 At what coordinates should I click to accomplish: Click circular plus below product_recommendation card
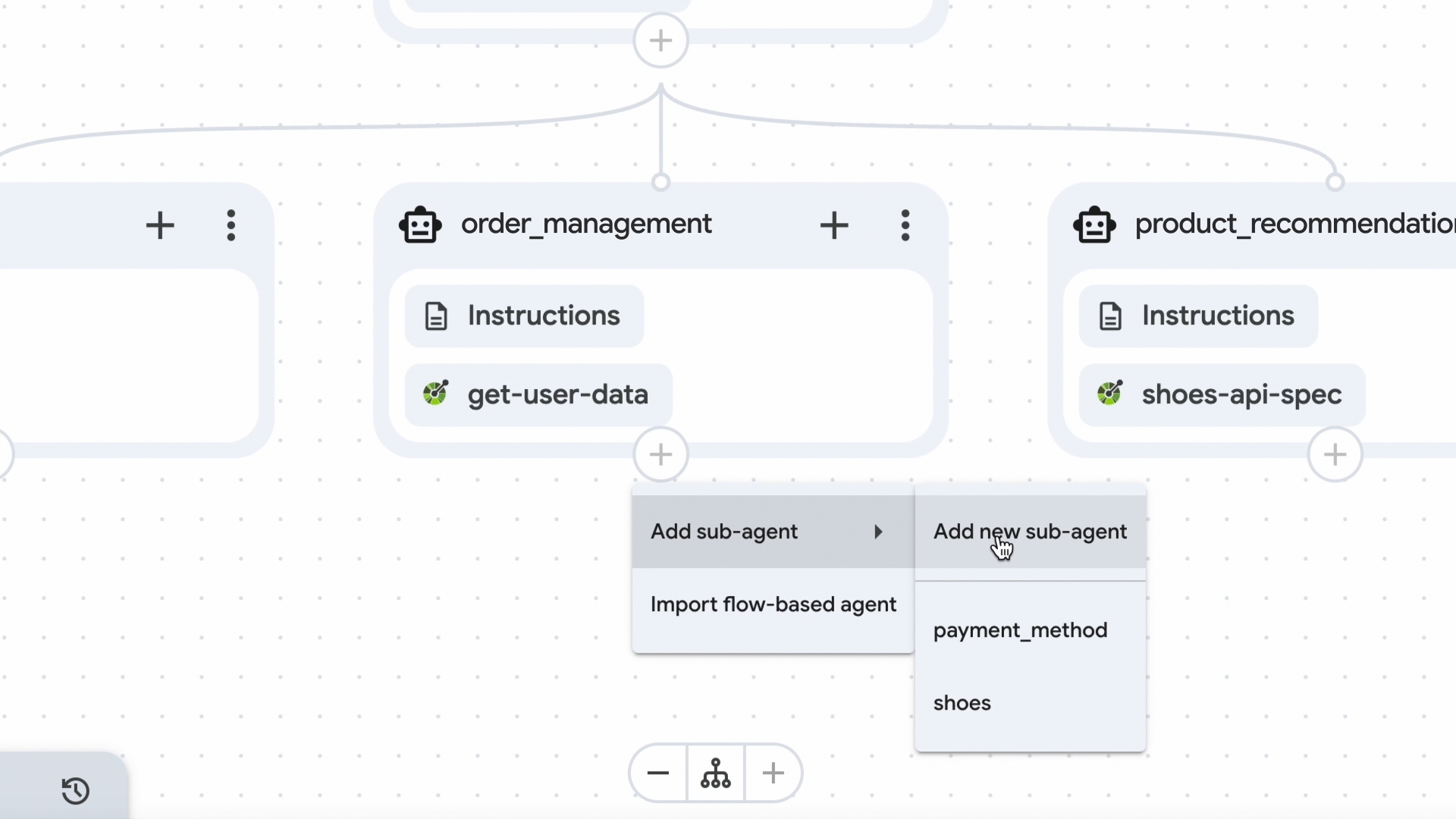coord(1335,455)
